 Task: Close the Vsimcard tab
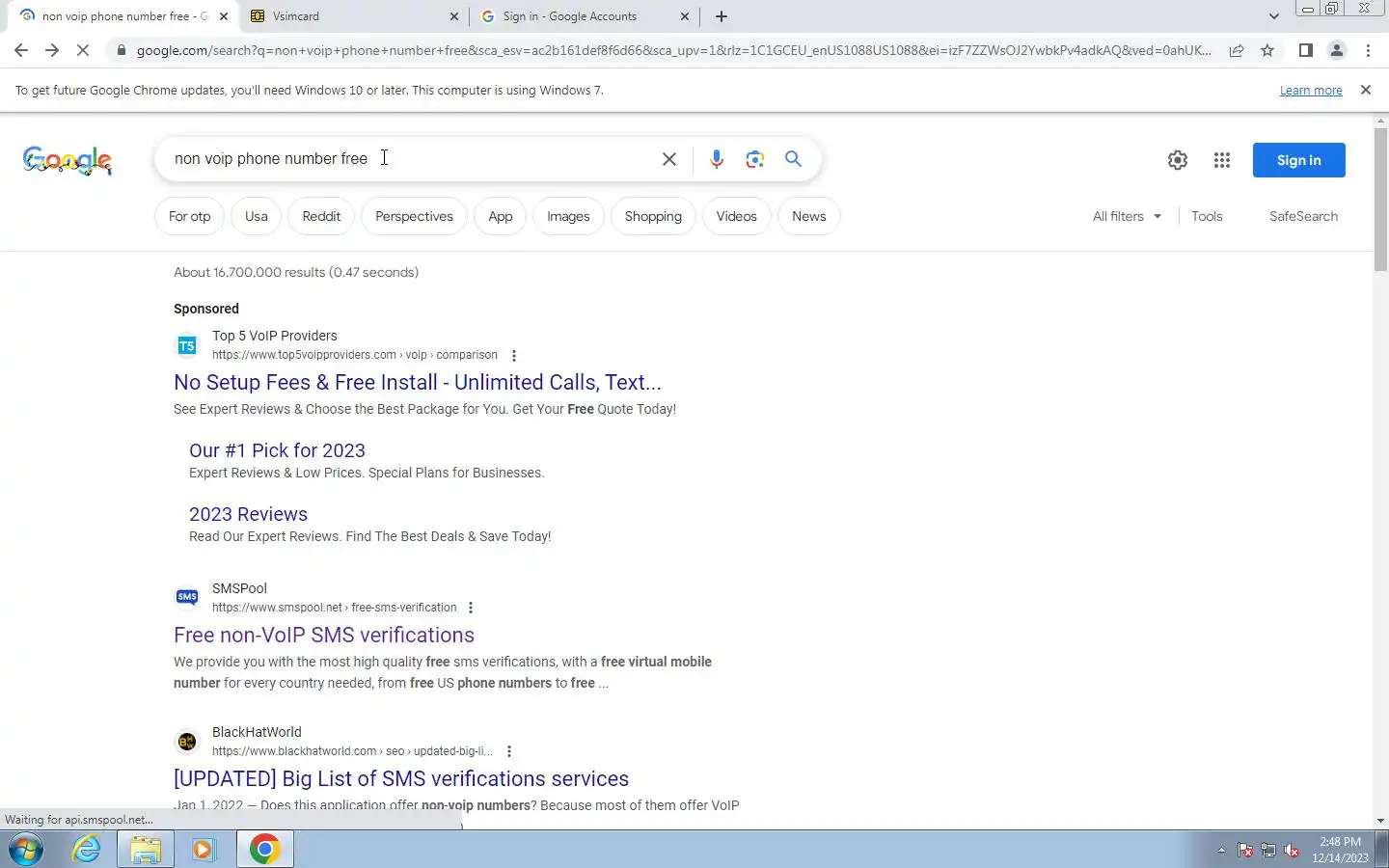(x=454, y=16)
